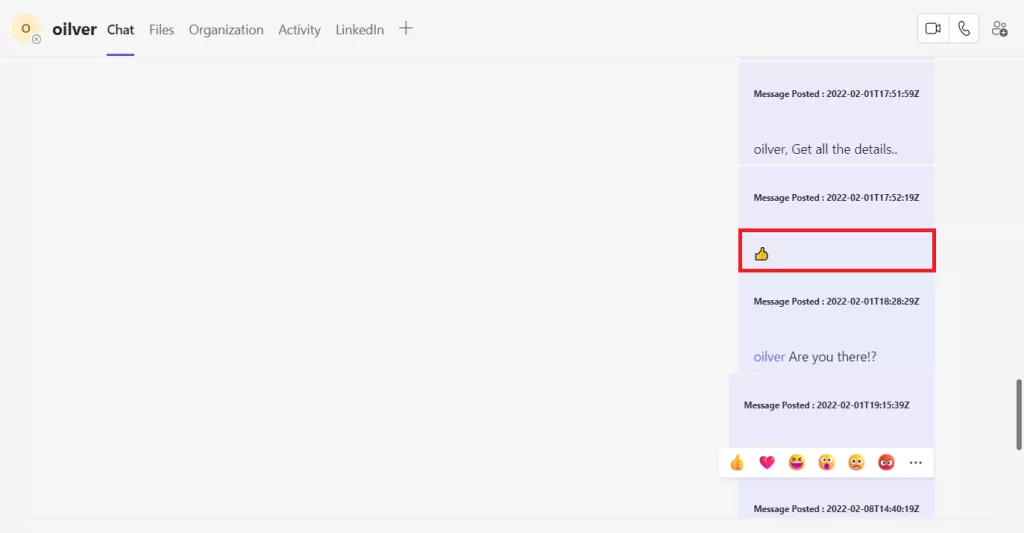Select message 'oilver, Get all the details..'
Viewport: 1024px width, 533px height.
825,149
